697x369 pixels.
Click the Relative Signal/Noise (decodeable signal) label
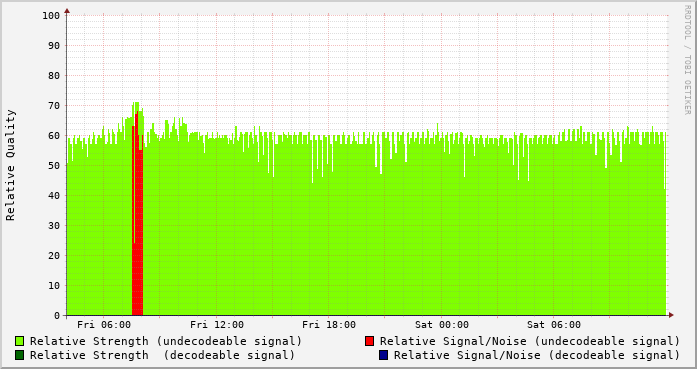click(537, 355)
